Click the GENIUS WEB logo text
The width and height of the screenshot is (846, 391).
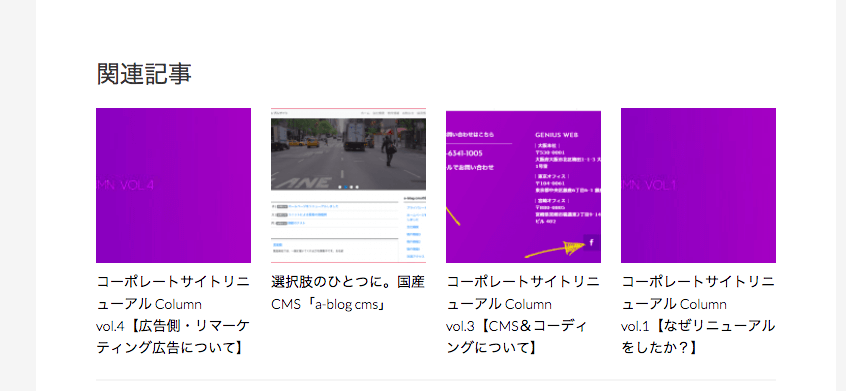tap(557, 135)
